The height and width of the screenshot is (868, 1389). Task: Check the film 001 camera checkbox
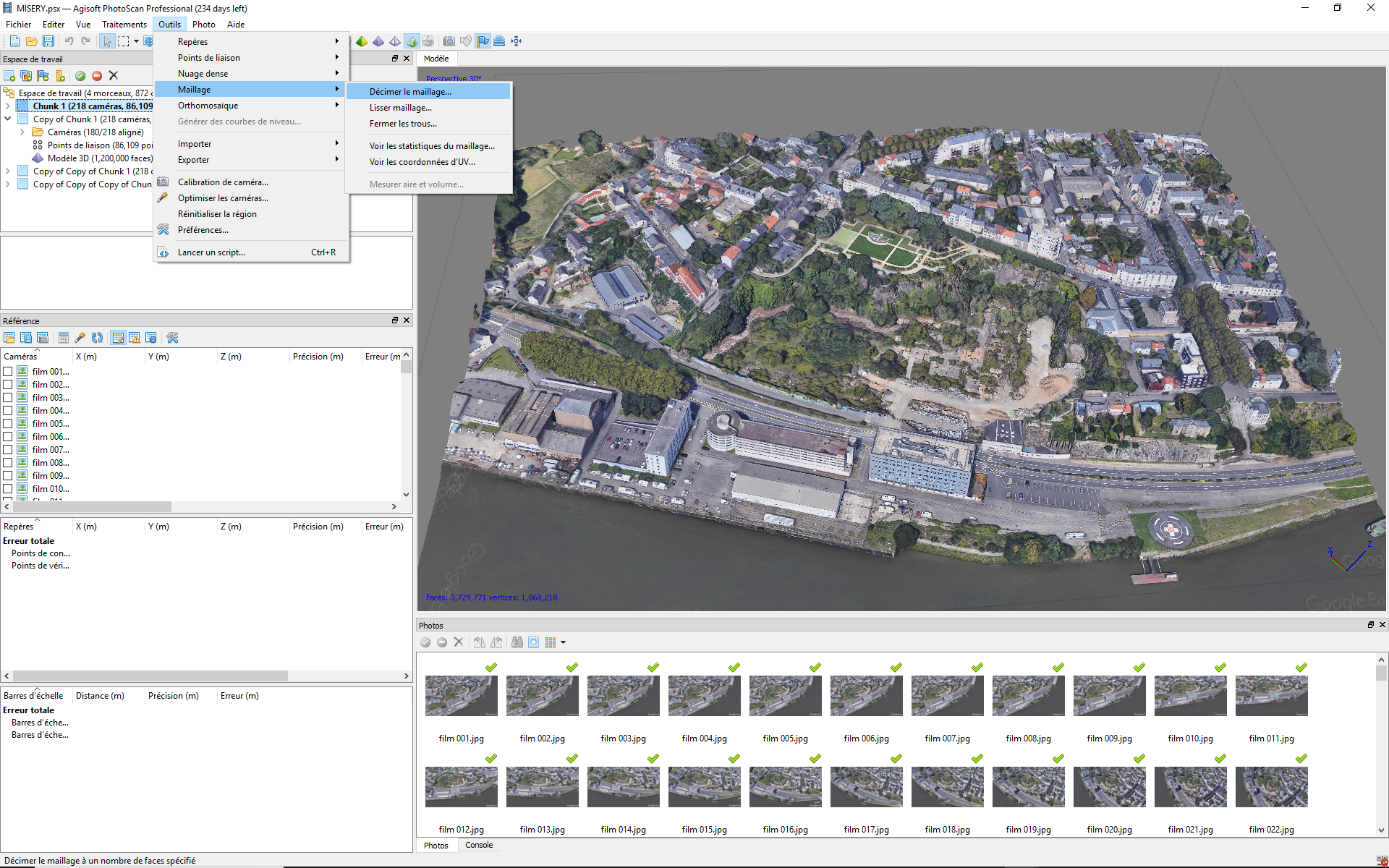click(x=8, y=372)
